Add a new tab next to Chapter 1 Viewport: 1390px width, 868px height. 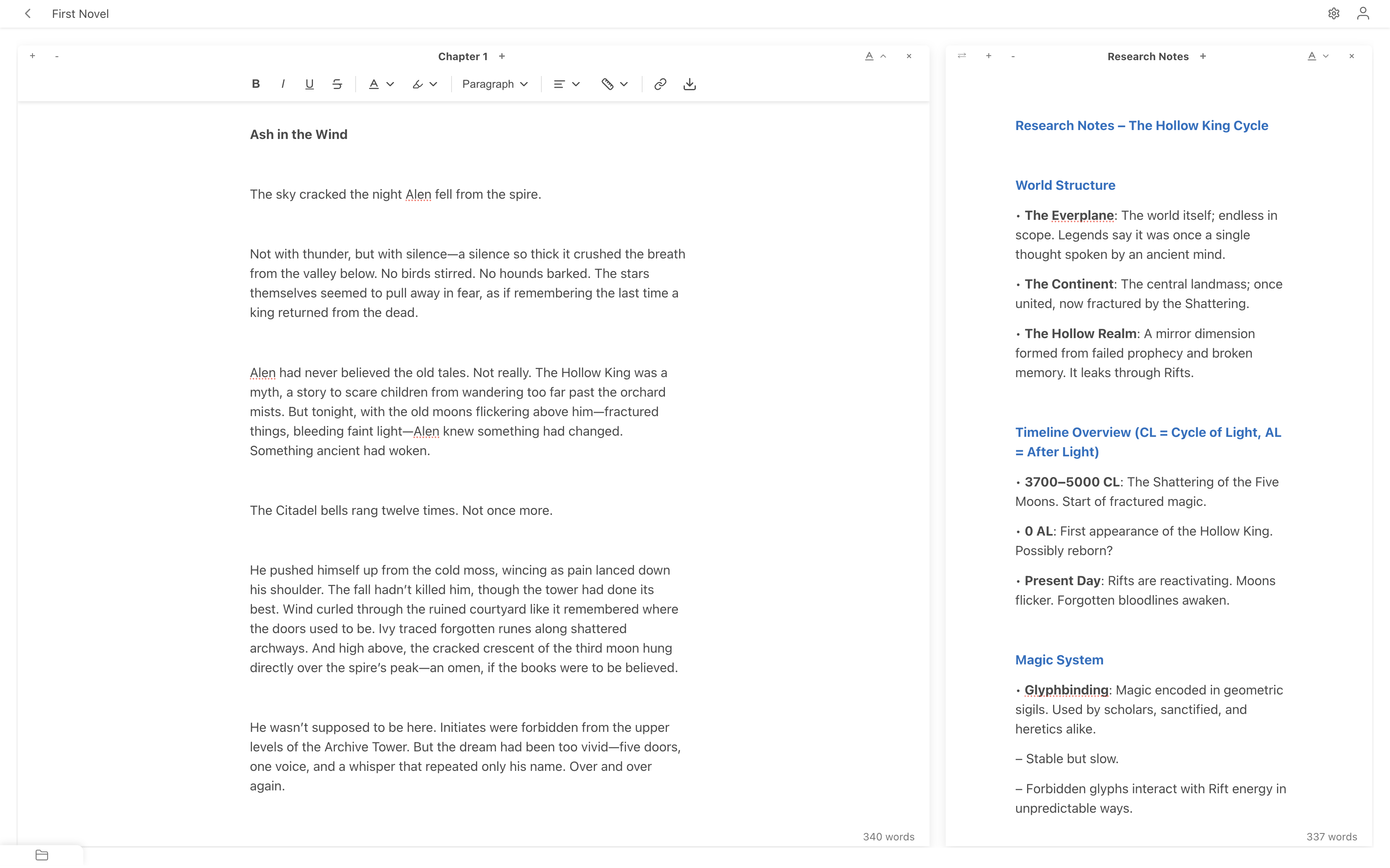tap(502, 56)
